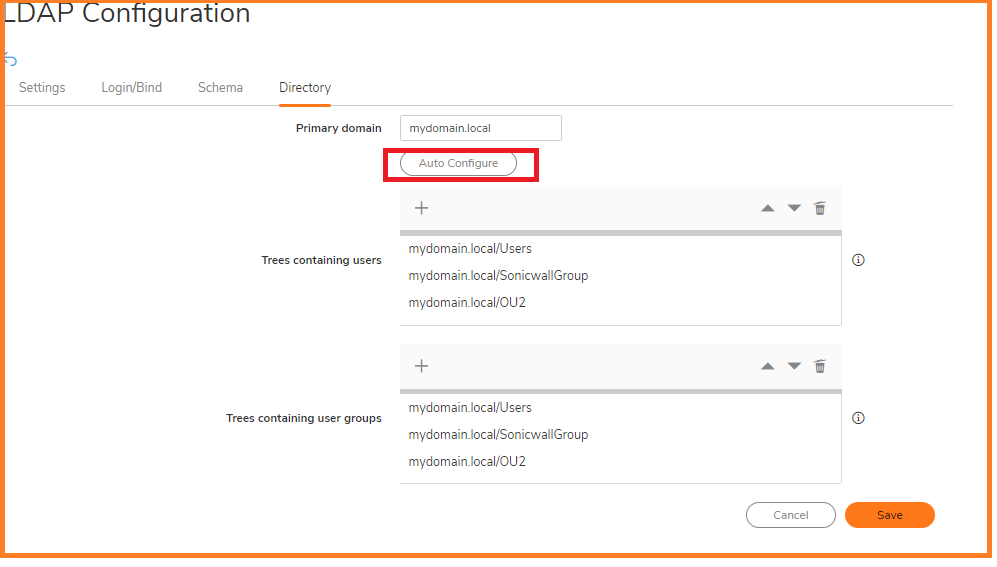997x567 pixels.
Task: Click the Auto Configure button
Action: (458, 163)
